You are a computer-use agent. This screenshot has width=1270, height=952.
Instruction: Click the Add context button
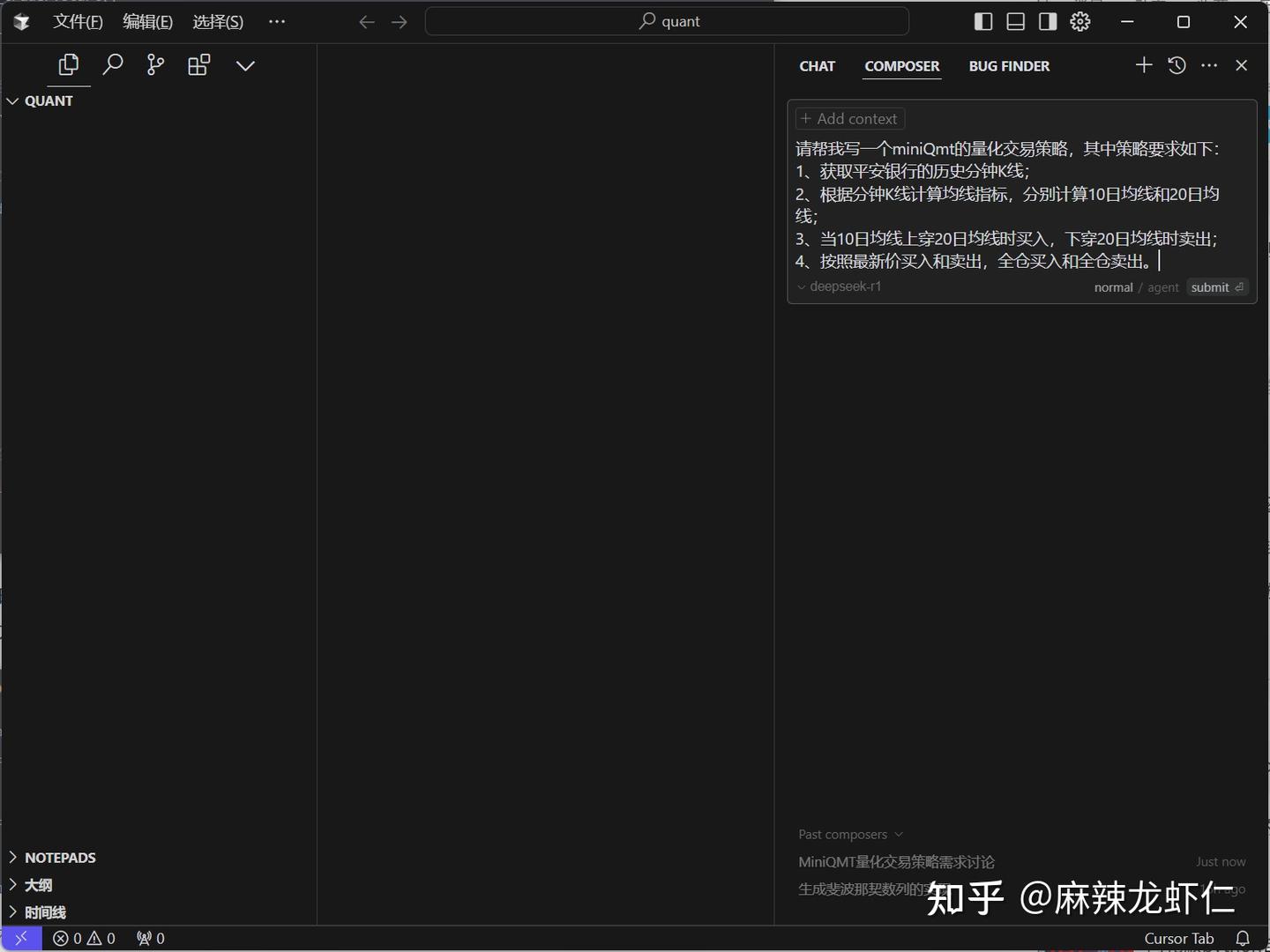[849, 119]
